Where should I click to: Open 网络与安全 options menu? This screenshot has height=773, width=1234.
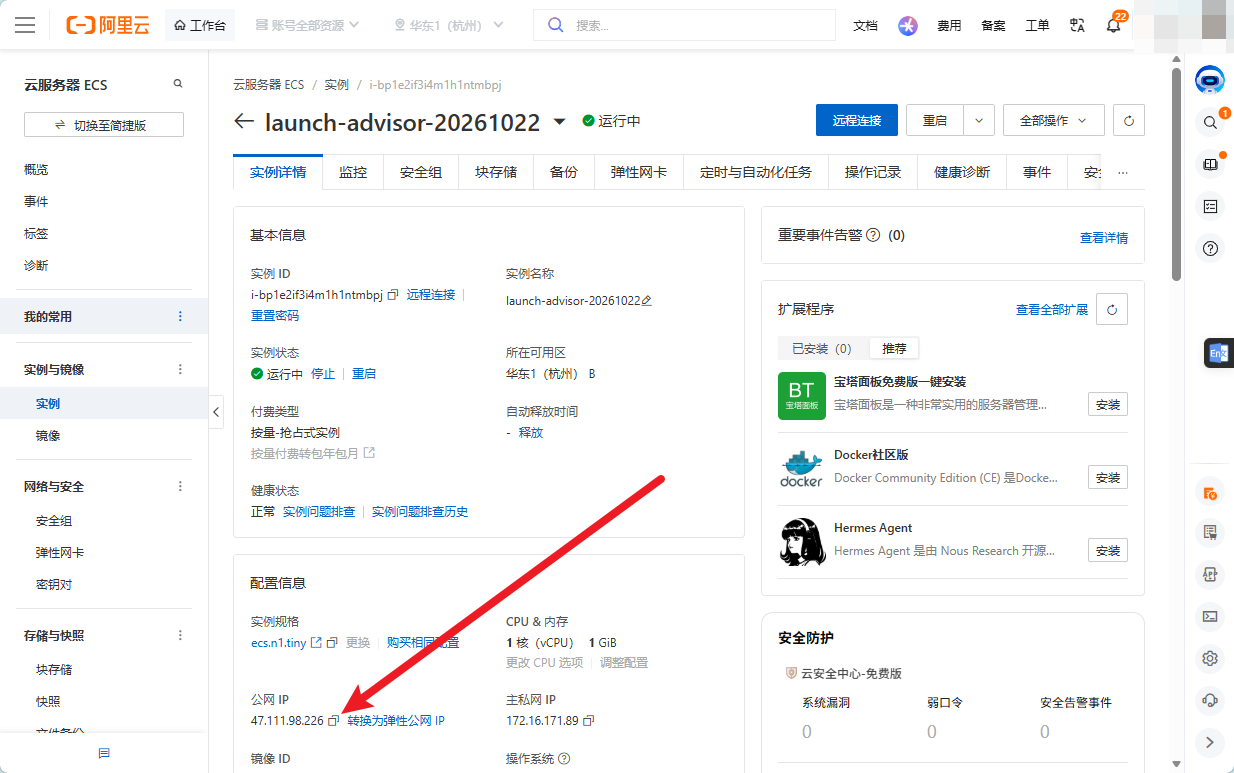tap(181, 486)
